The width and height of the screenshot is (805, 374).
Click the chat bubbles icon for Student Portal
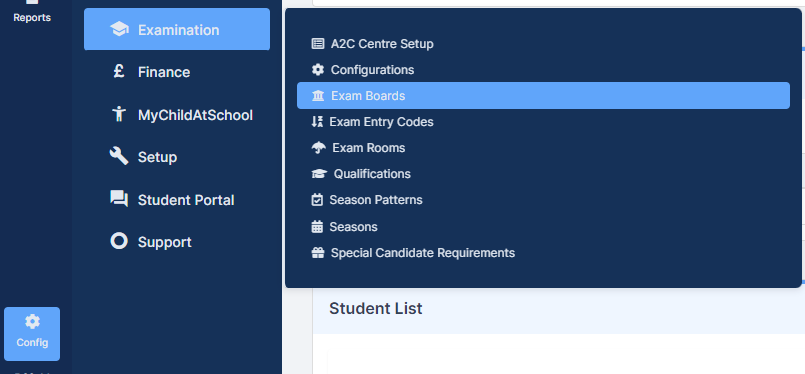pyautogui.click(x=119, y=199)
